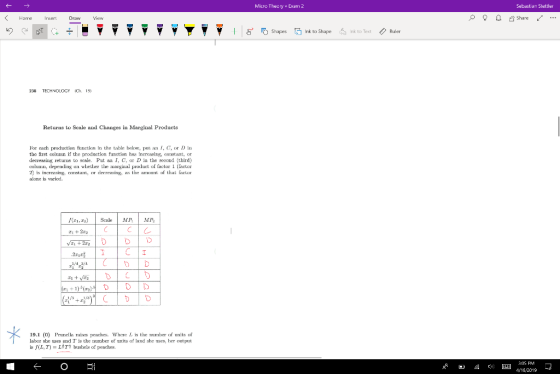Screen dimensions: 560x374
Task: Select the galaxy ink pen
Action: pos(205,30)
